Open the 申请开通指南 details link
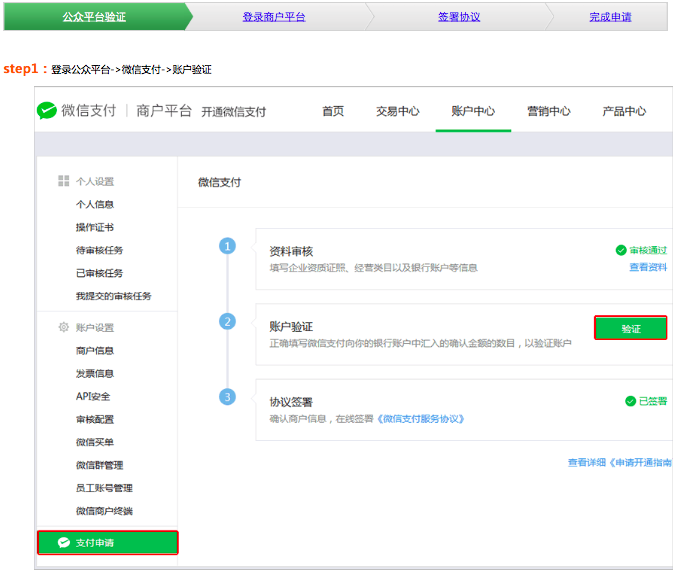This screenshot has width=682, height=580. (620, 463)
